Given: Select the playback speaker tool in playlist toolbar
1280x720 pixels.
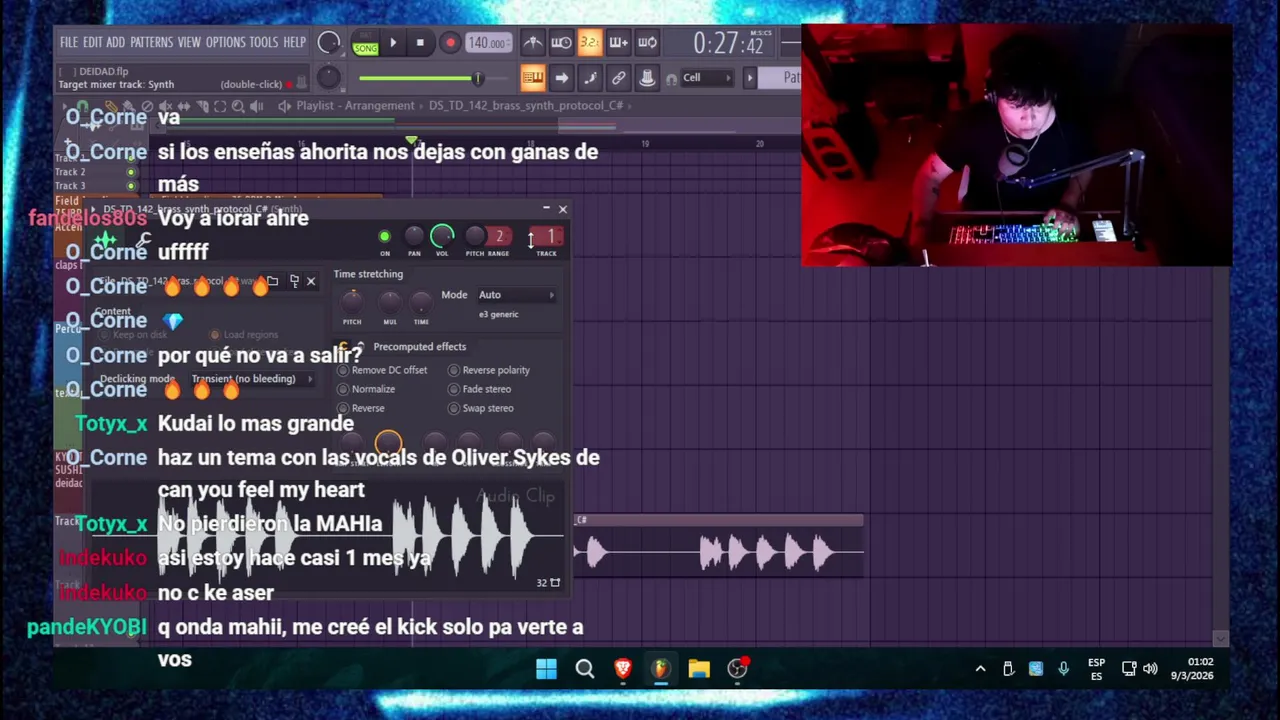Looking at the screenshot, I should coord(257,106).
